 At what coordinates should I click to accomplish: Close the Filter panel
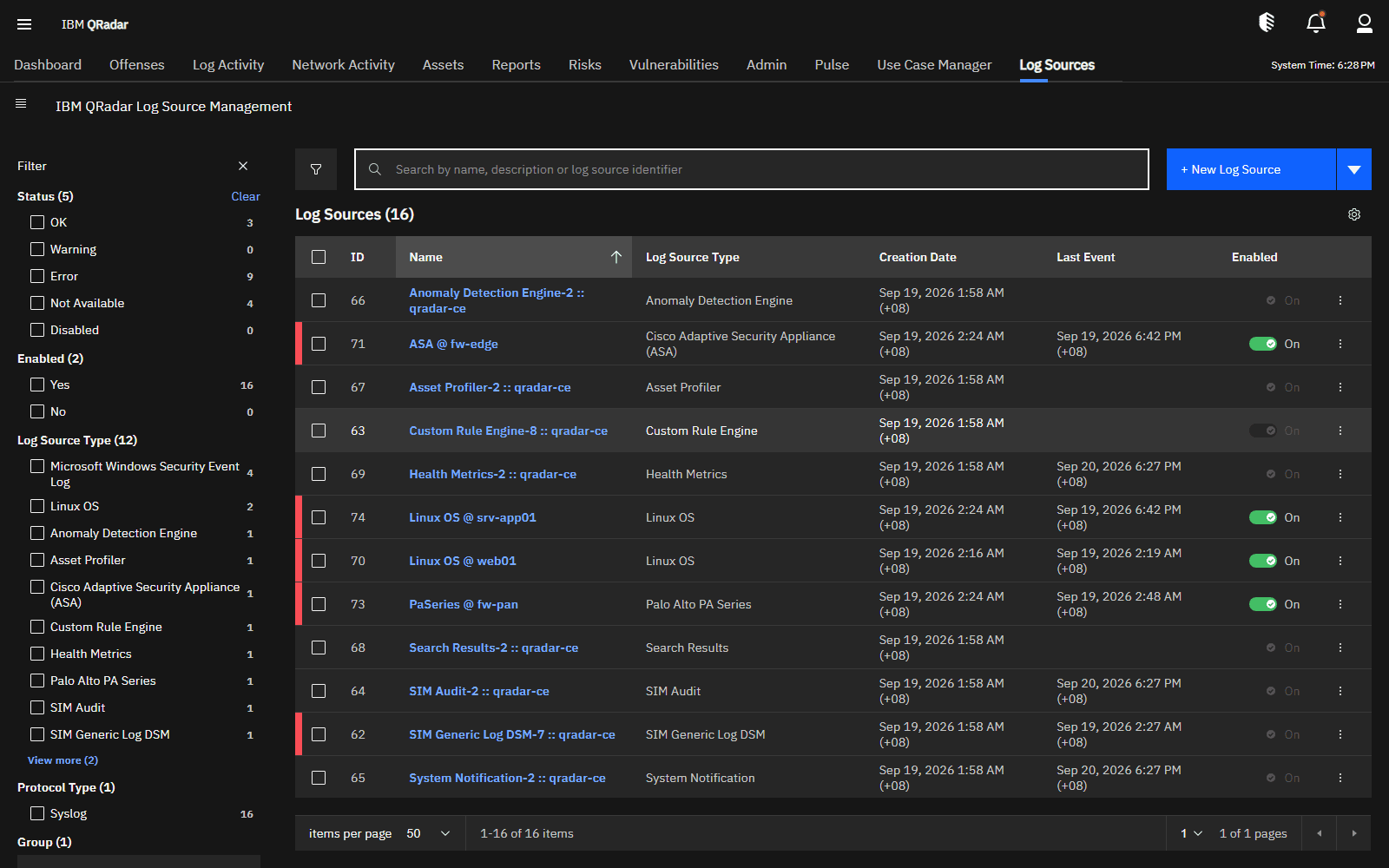coord(243,166)
